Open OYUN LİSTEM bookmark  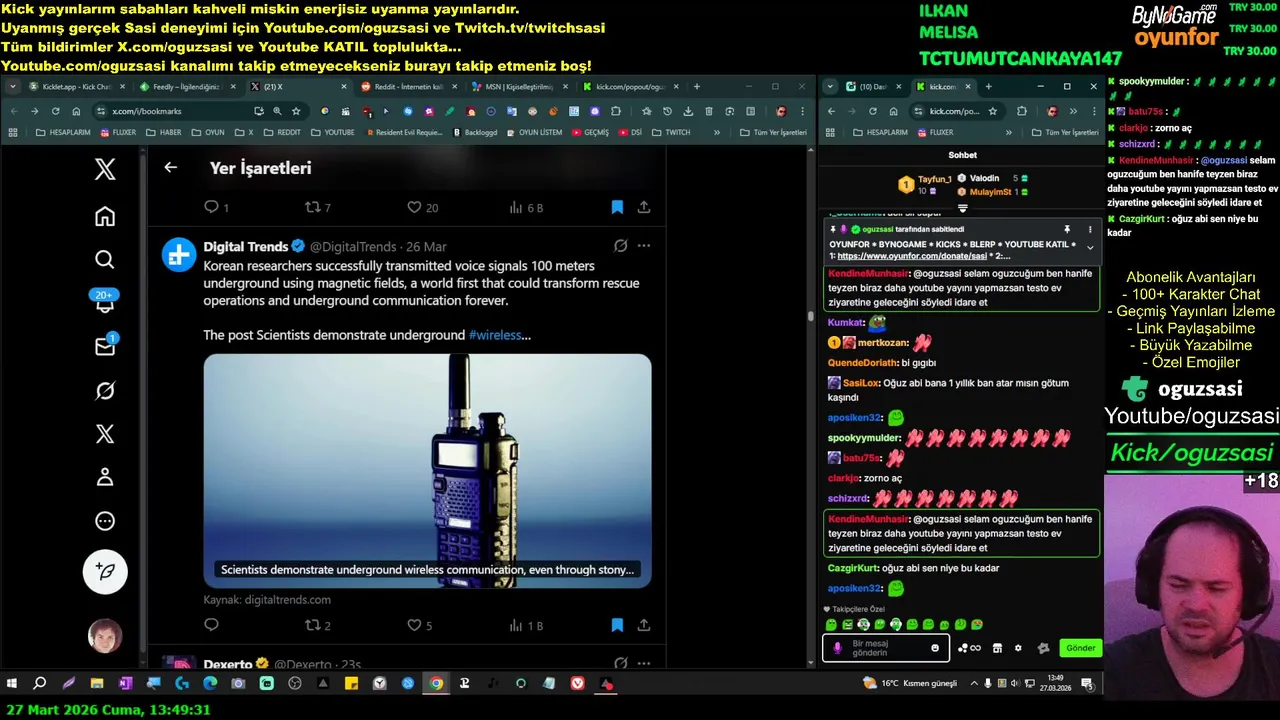[x=535, y=132]
